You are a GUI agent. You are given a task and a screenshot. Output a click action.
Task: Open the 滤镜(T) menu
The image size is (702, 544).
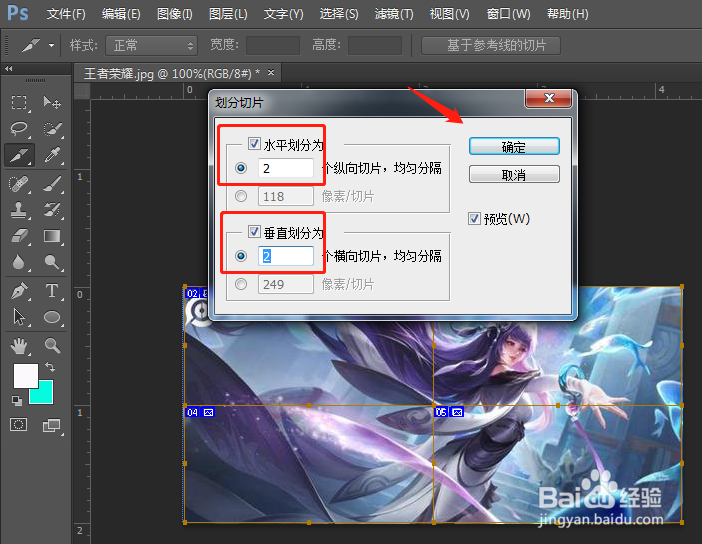[x=394, y=14]
